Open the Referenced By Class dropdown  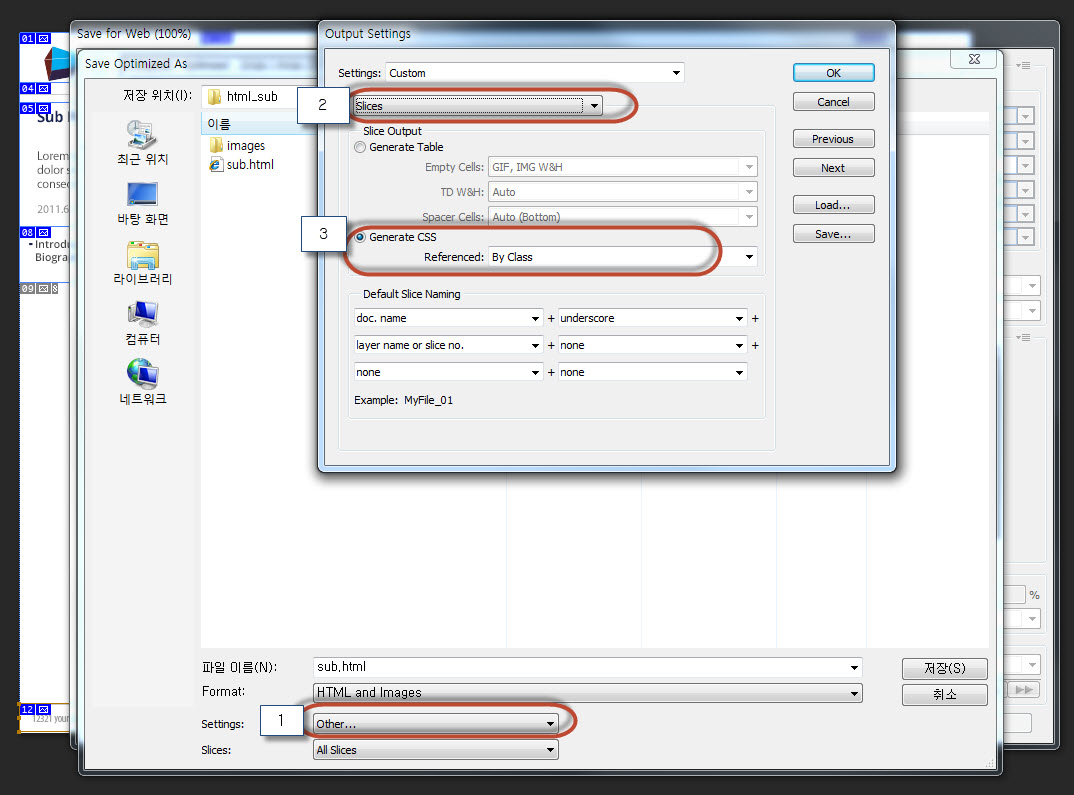click(x=621, y=257)
